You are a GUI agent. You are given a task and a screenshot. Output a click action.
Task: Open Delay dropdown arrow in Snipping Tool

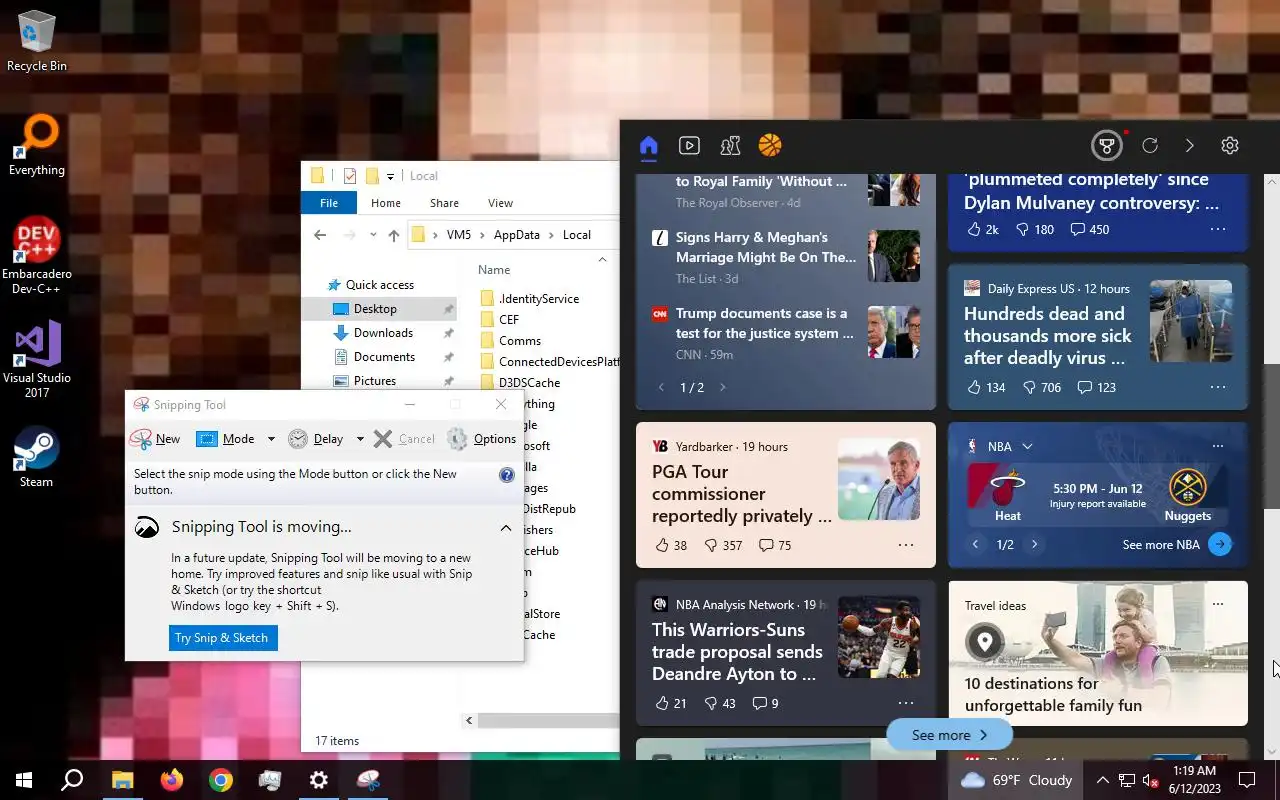click(360, 438)
